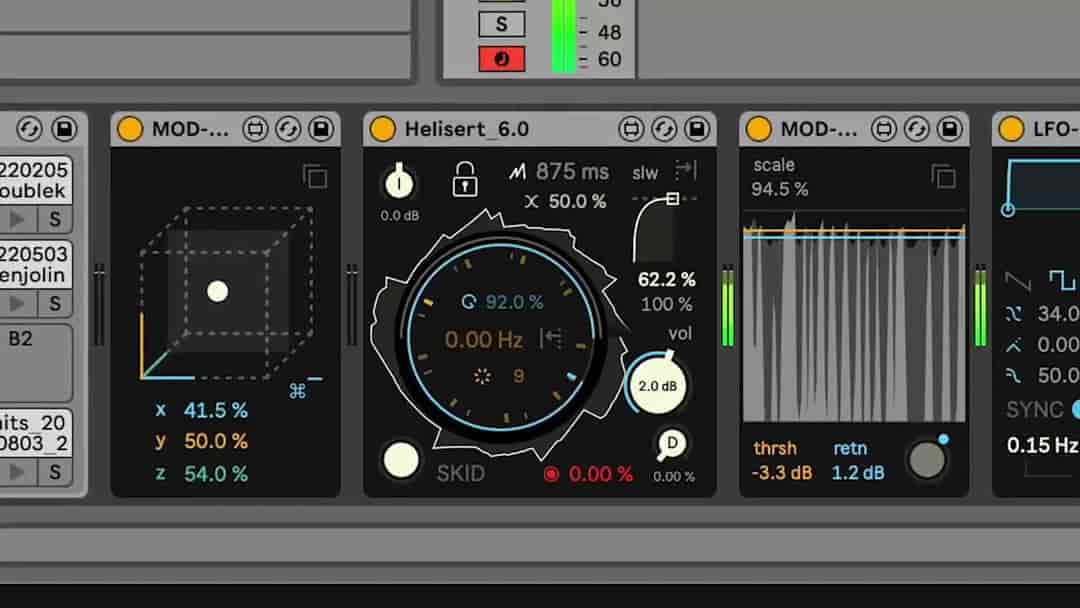
Task: Click Helisert_6.0 hot-swap preset icon
Action: (664, 129)
